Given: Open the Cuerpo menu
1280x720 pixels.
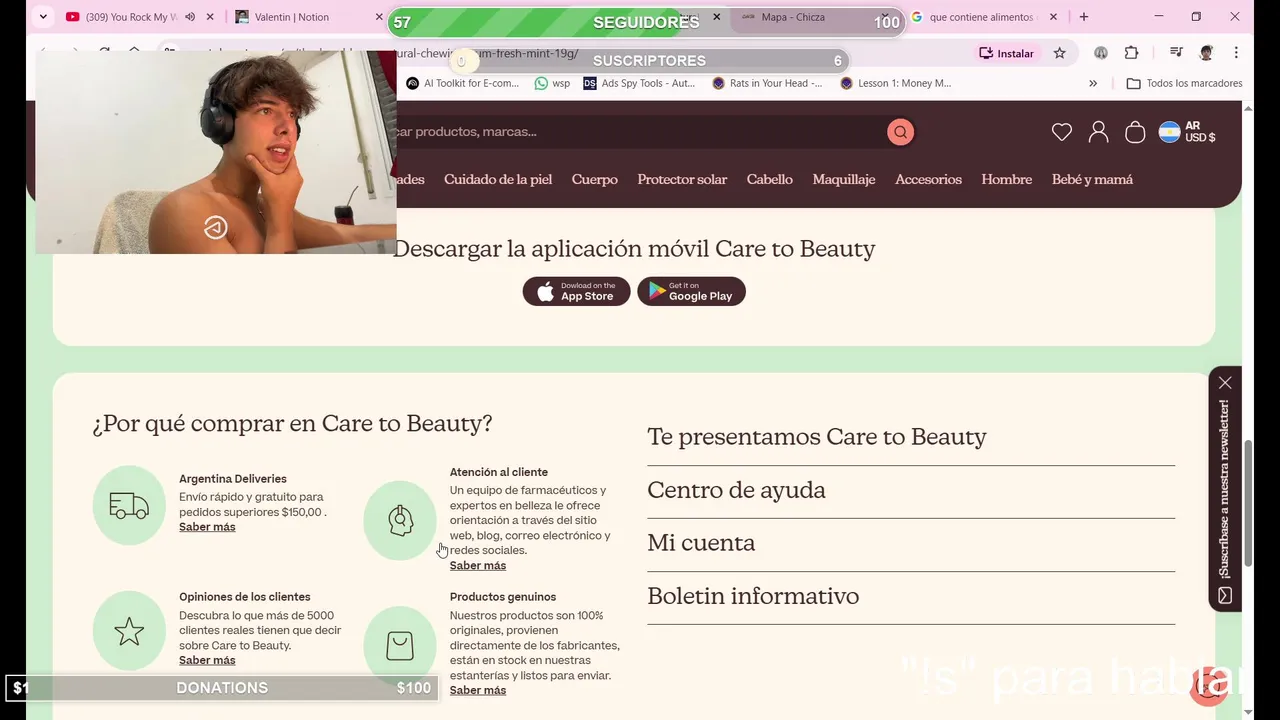Looking at the screenshot, I should click(x=595, y=179).
